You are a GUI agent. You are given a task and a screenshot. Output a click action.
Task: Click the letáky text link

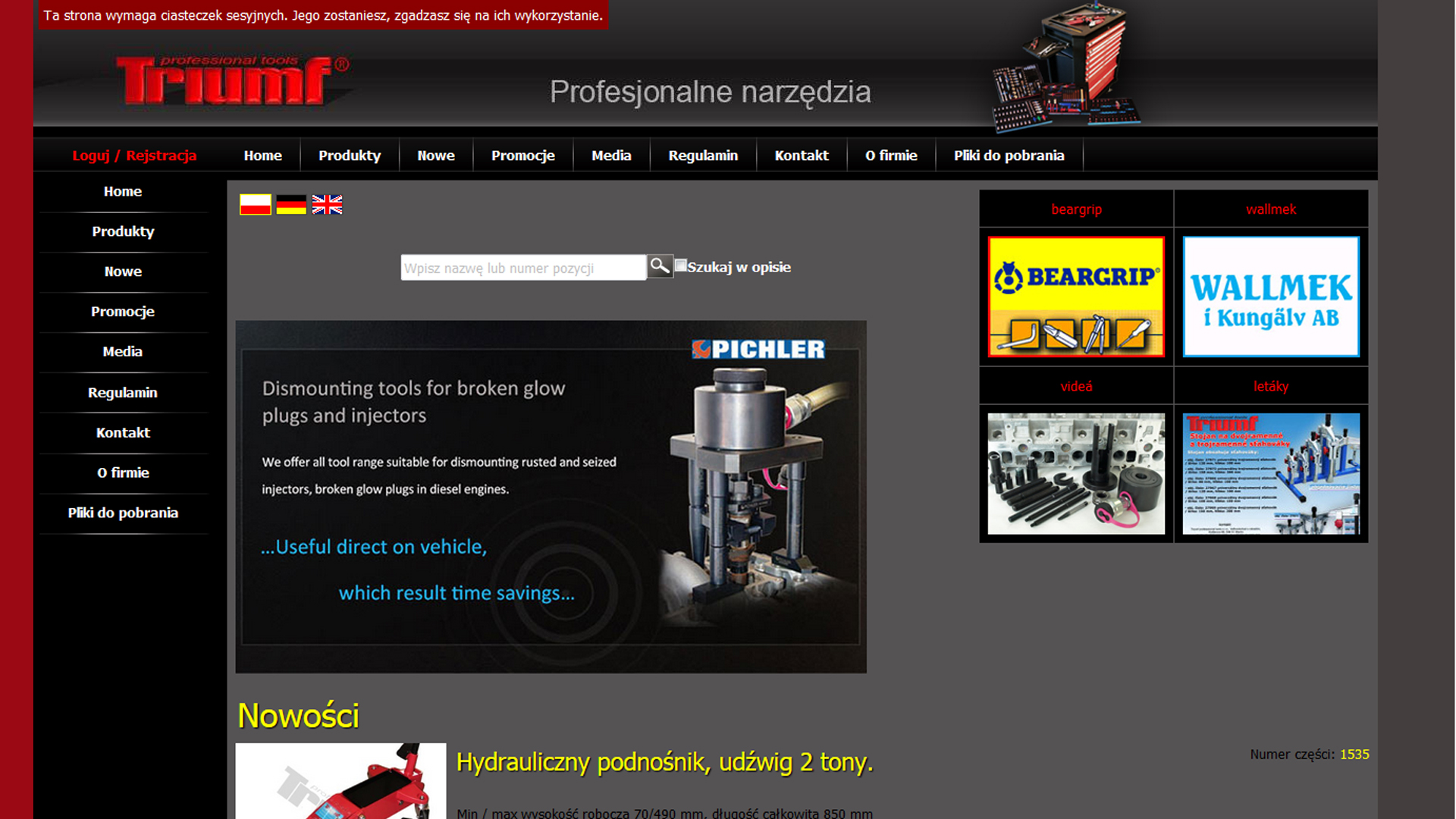[1271, 387]
